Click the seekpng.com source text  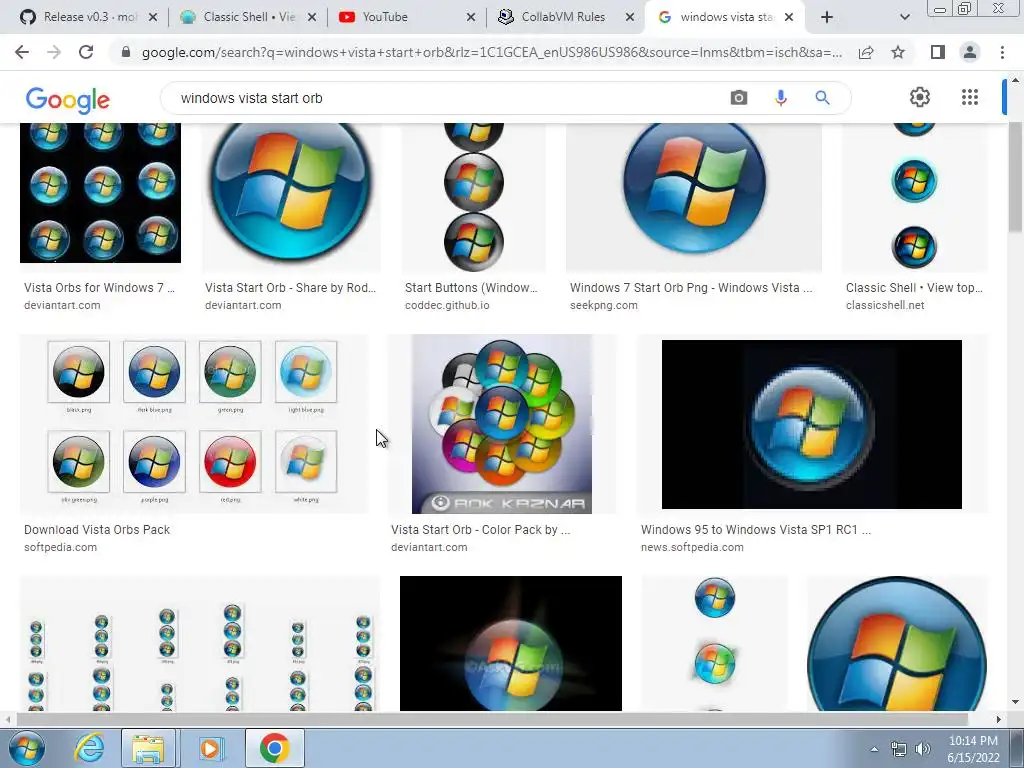pos(603,305)
